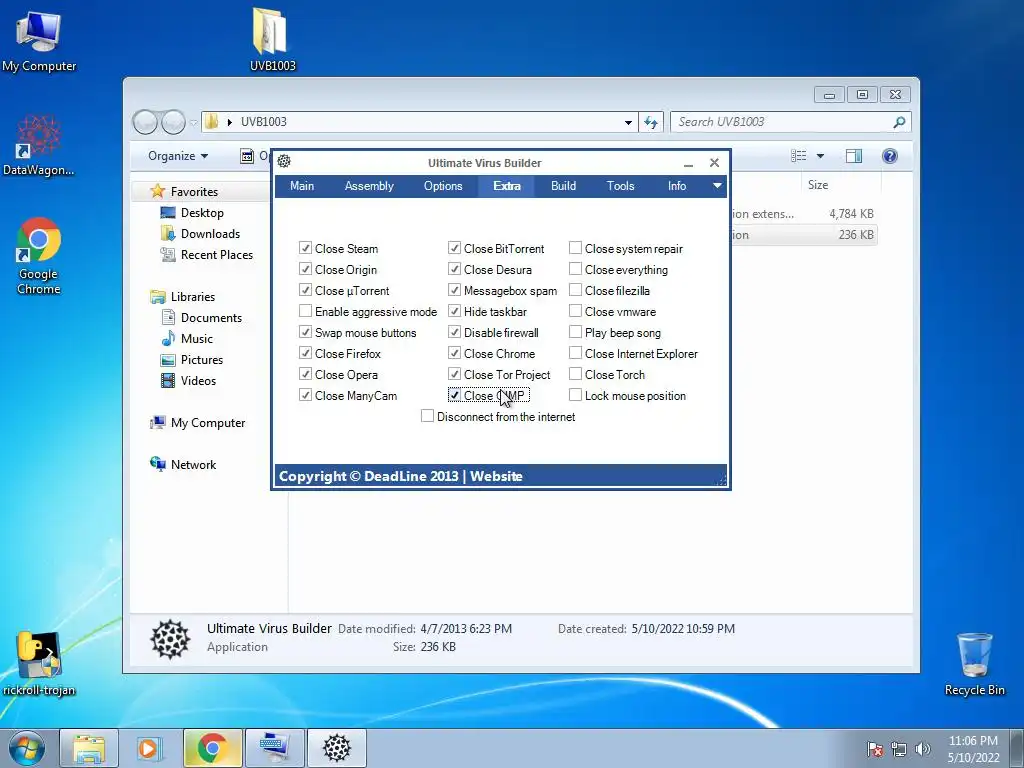Open the tab overflow dropdown arrow
The image size is (1024, 768).
click(717, 186)
